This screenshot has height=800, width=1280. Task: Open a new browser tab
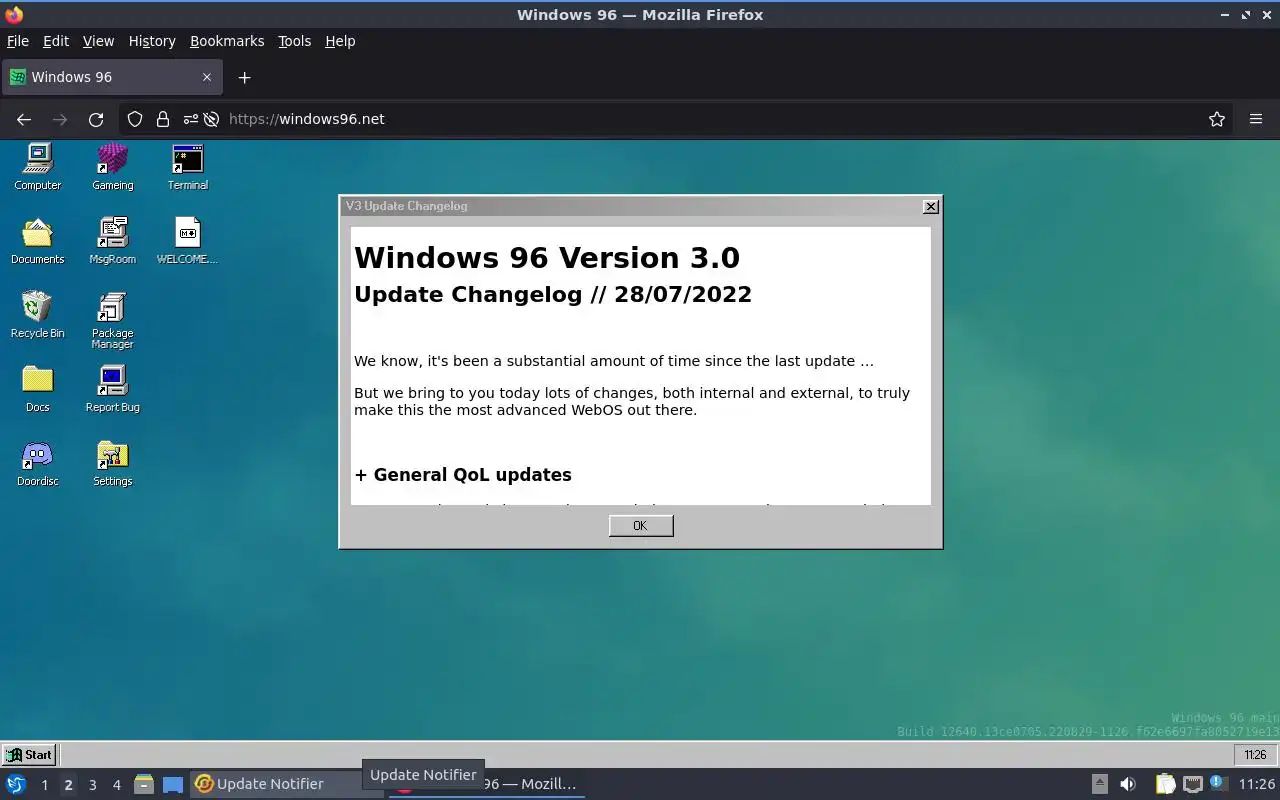(x=244, y=77)
